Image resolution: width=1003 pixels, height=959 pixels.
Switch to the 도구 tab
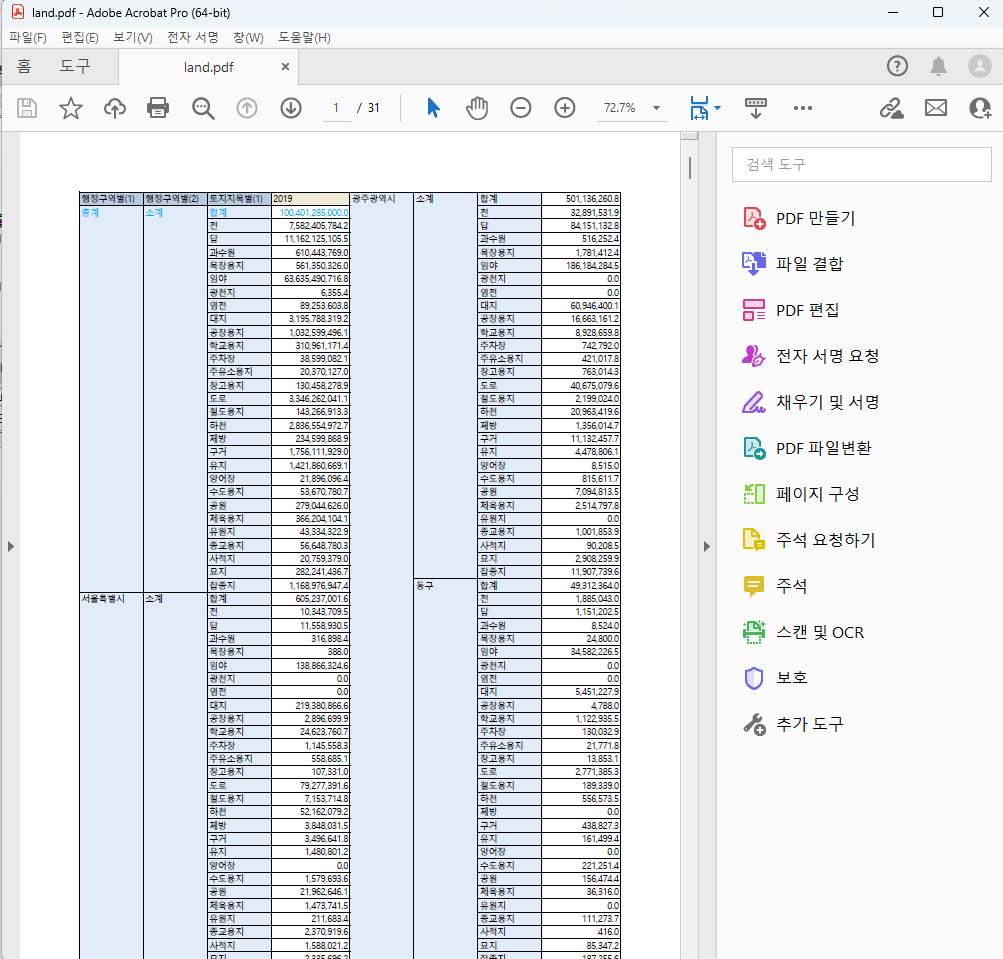coord(75,66)
